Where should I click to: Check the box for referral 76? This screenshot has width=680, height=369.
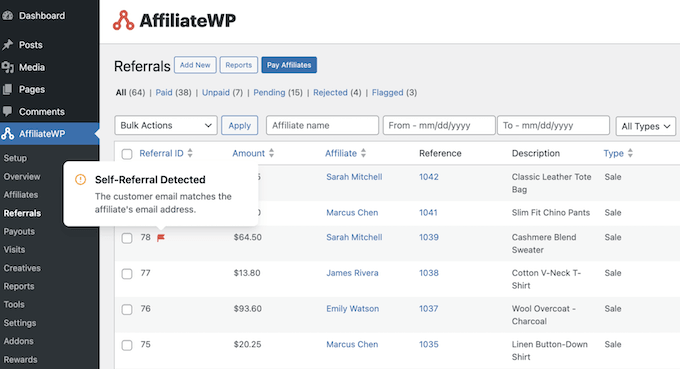click(x=127, y=309)
